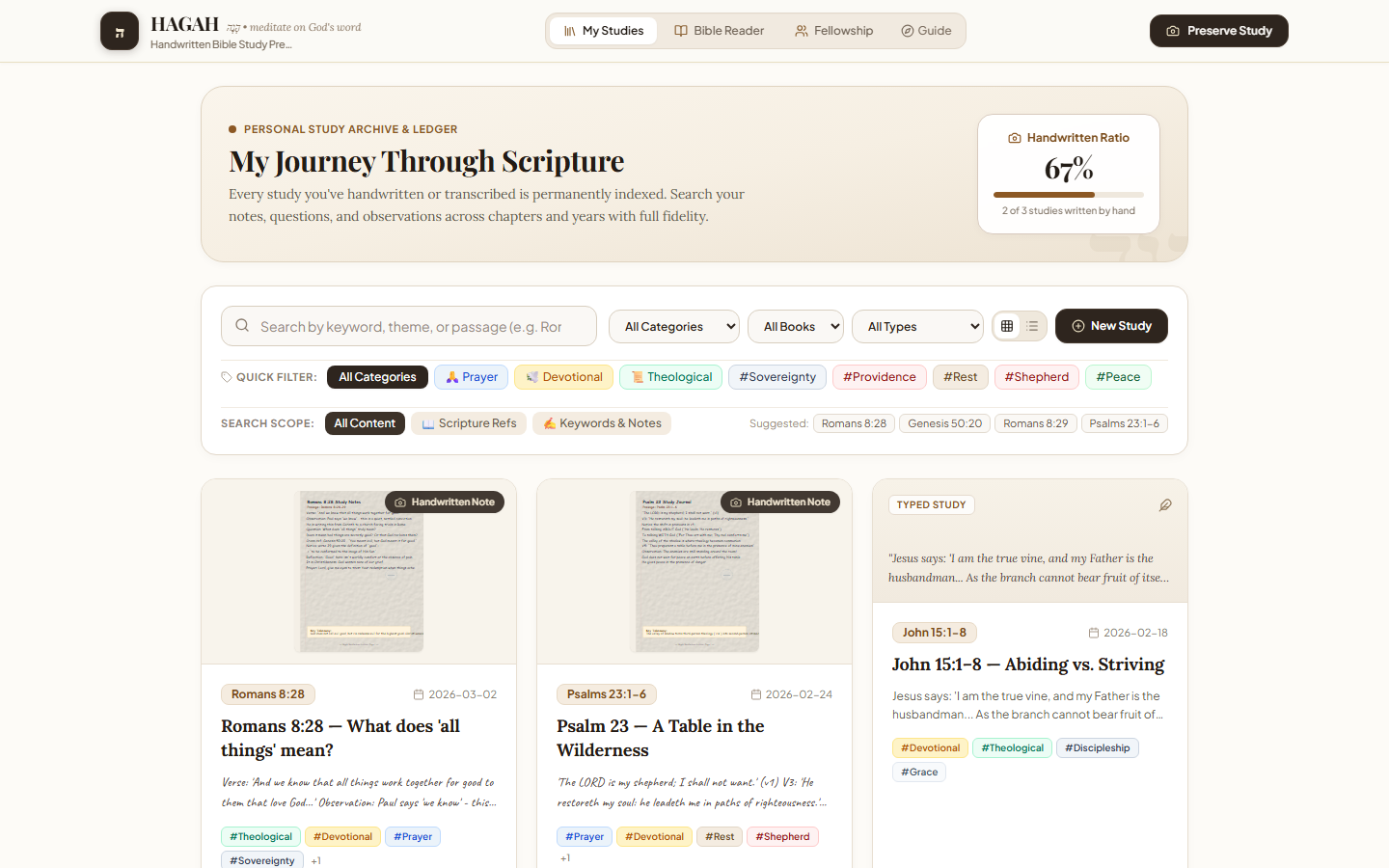Click calendar icon next to 2026-02-18
The height and width of the screenshot is (868, 1389).
(x=1094, y=633)
